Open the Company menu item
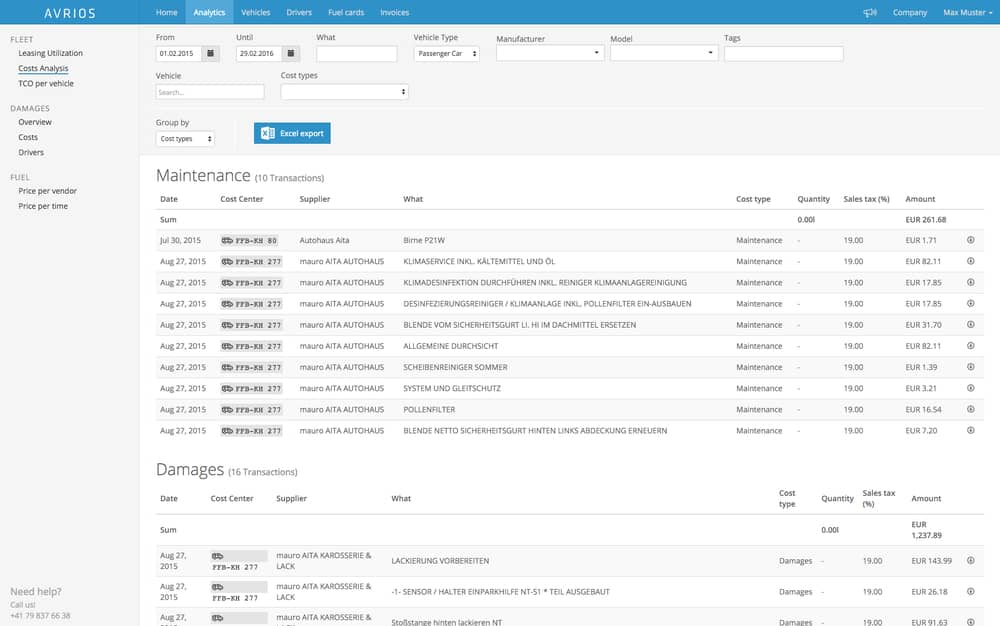 tap(910, 12)
